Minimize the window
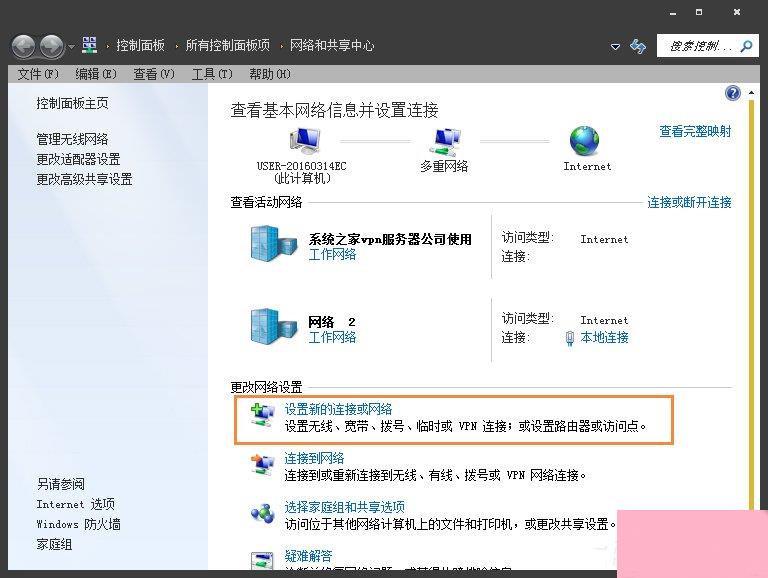This screenshot has width=768, height=578. [x=673, y=13]
